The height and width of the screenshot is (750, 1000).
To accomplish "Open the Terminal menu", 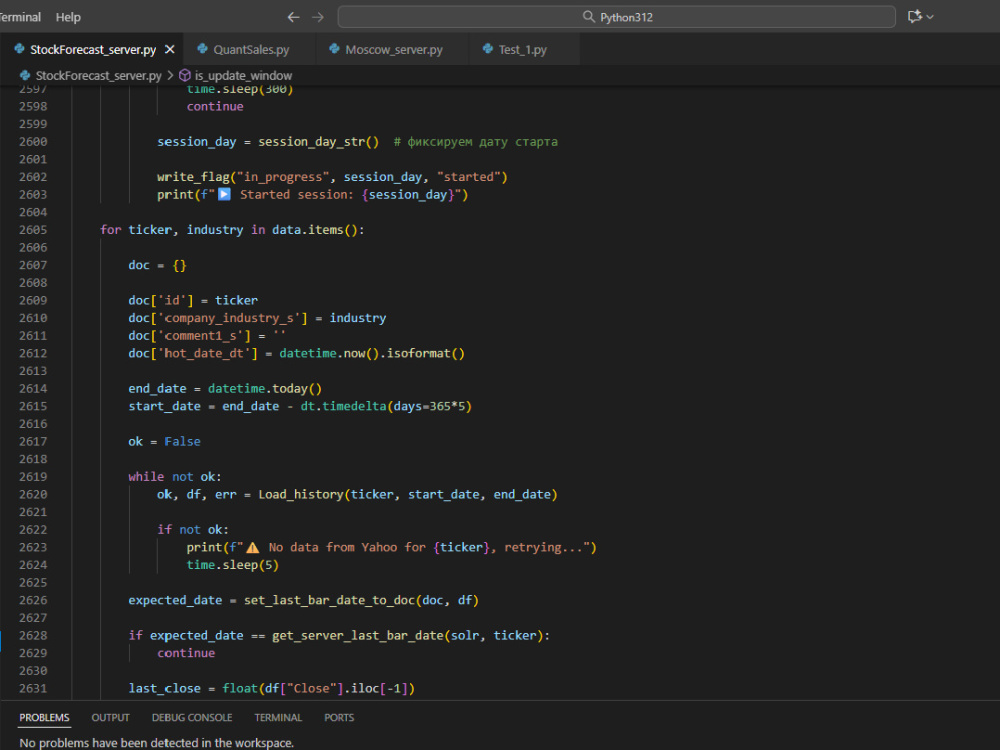I will (x=19, y=17).
